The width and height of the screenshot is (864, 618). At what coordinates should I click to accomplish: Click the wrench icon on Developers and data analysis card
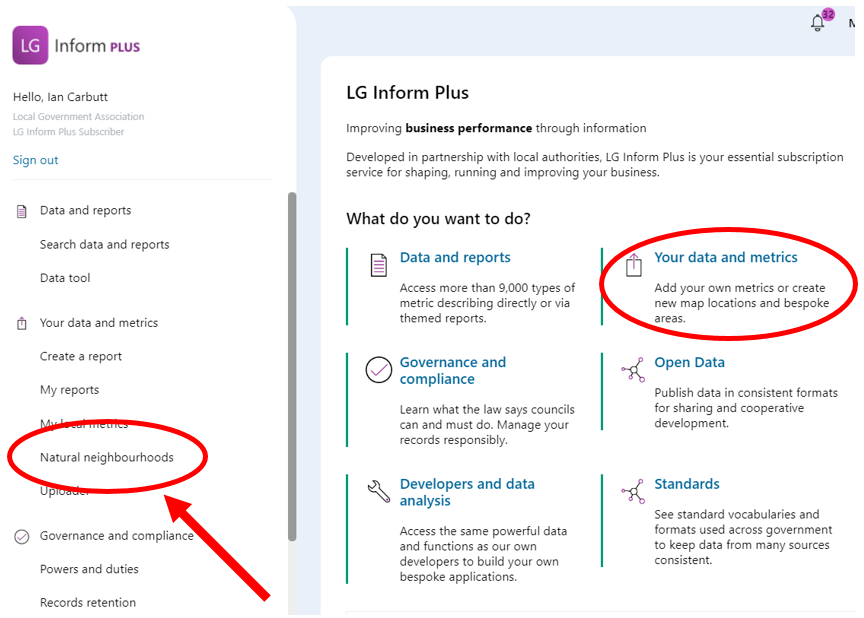click(x=379, y=491)
